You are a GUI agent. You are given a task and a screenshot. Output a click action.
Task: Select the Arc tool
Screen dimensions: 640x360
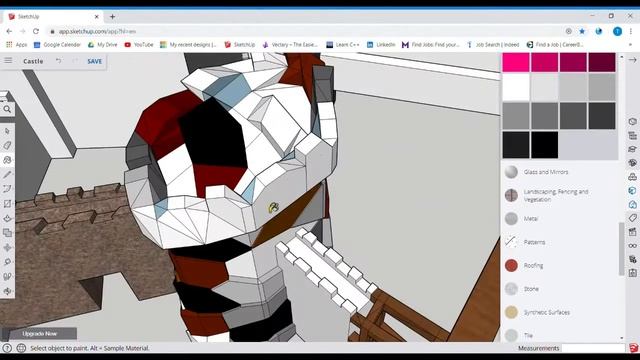(x=7, y=189)
